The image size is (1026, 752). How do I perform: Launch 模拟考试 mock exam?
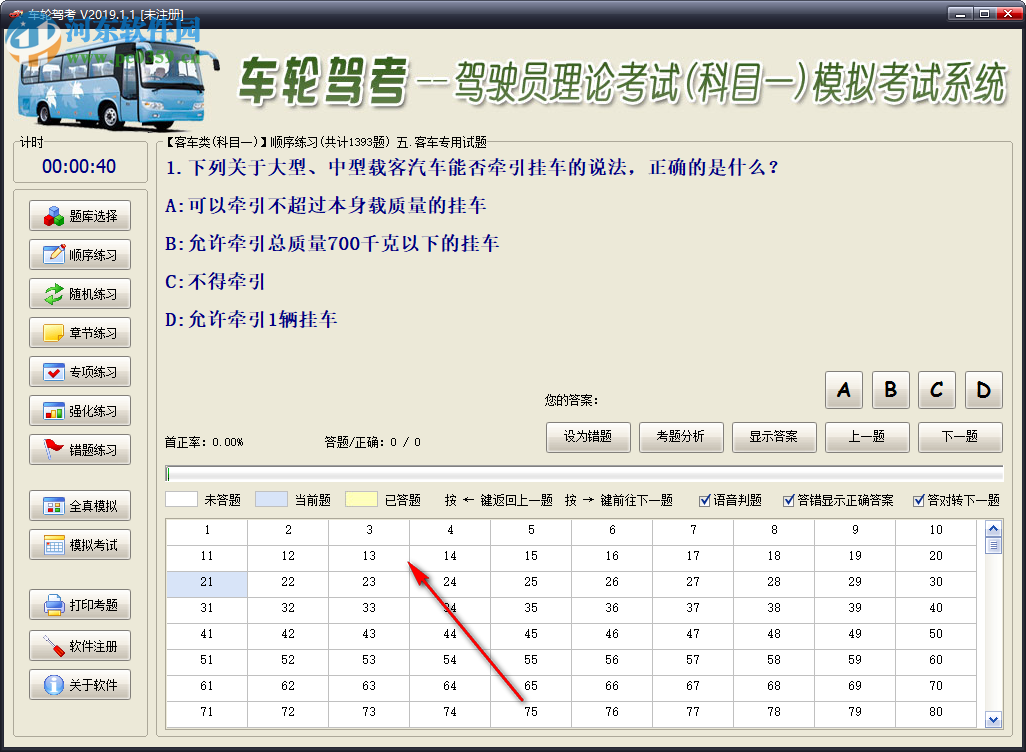tap(80, 545)
